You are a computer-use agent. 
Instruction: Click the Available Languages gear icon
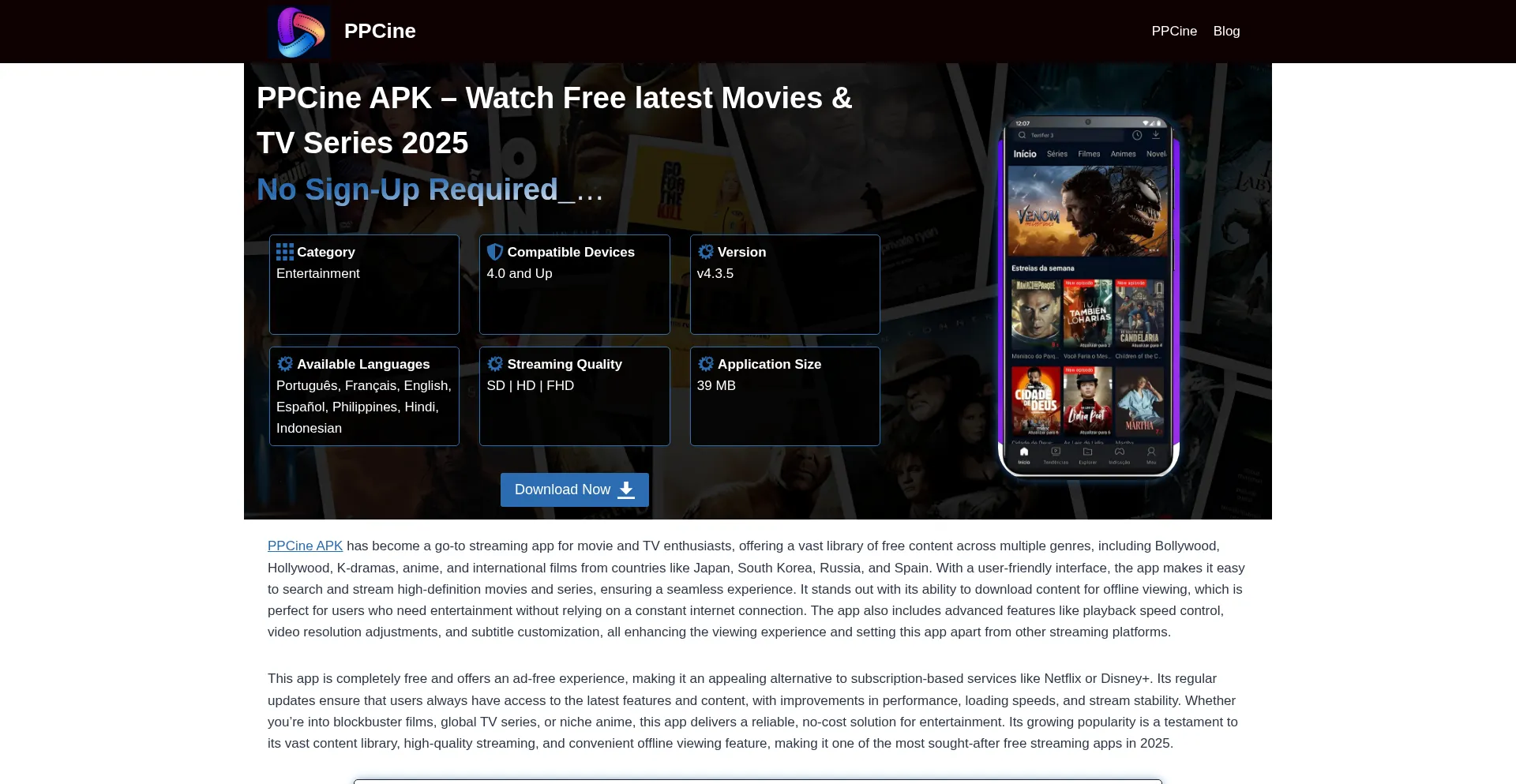[285, 364]
